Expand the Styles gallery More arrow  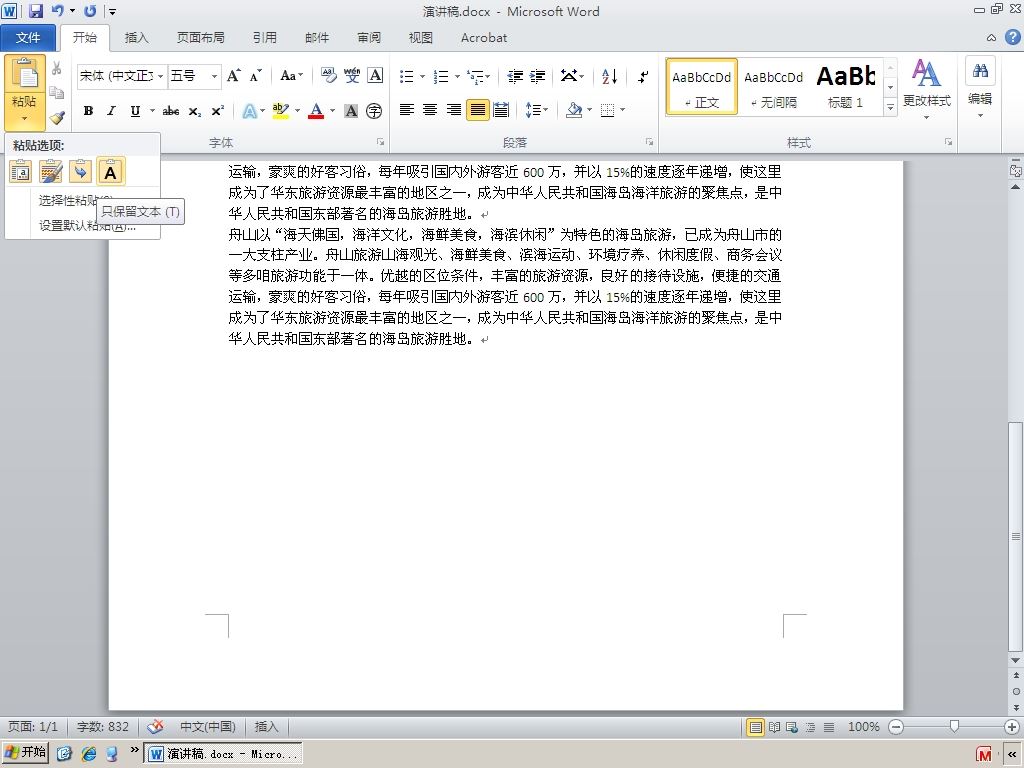pos(890,106)
